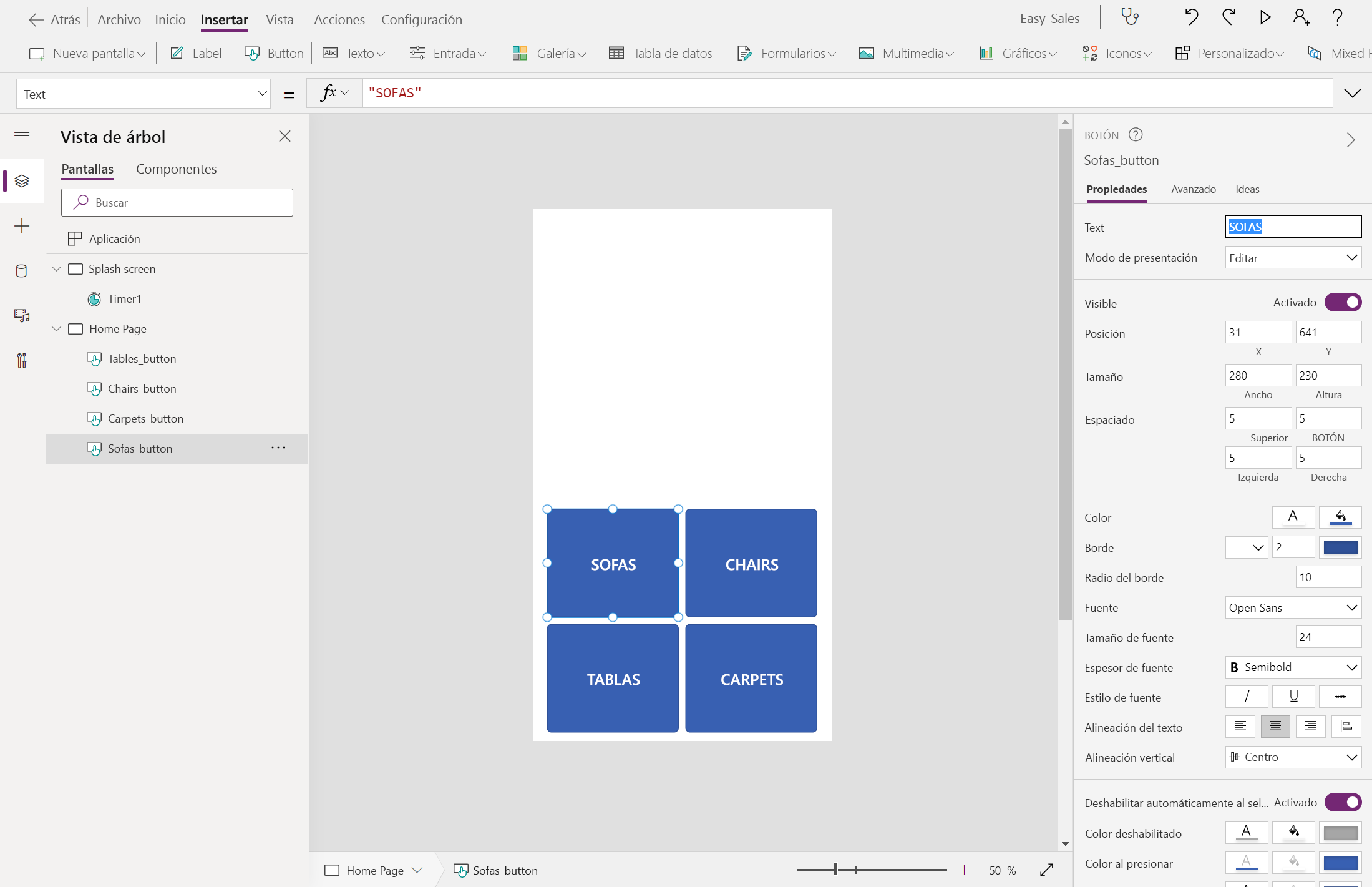Viewport: 1372px width, 887px height.
Task: Insert a Tabla de datos control
Action: coord(661,53)
